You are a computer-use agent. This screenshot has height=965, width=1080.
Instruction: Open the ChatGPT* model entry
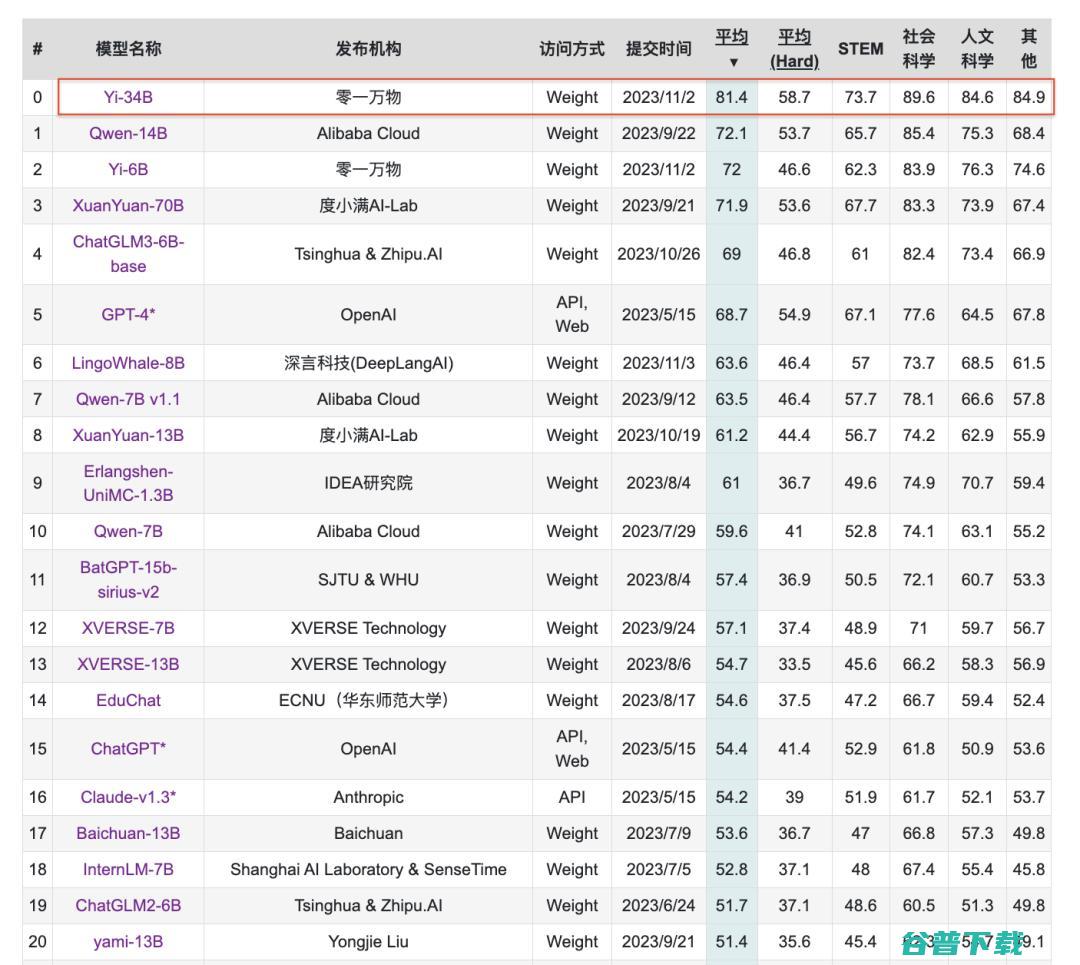[x=128, y=749]
